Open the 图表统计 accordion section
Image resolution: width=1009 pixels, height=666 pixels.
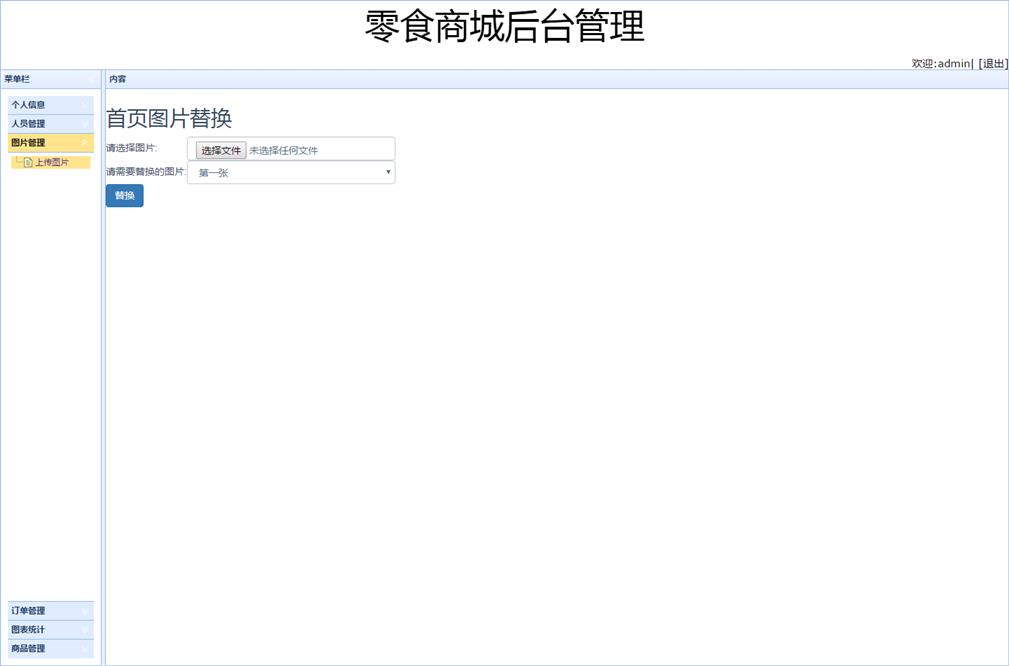(28, 629)
